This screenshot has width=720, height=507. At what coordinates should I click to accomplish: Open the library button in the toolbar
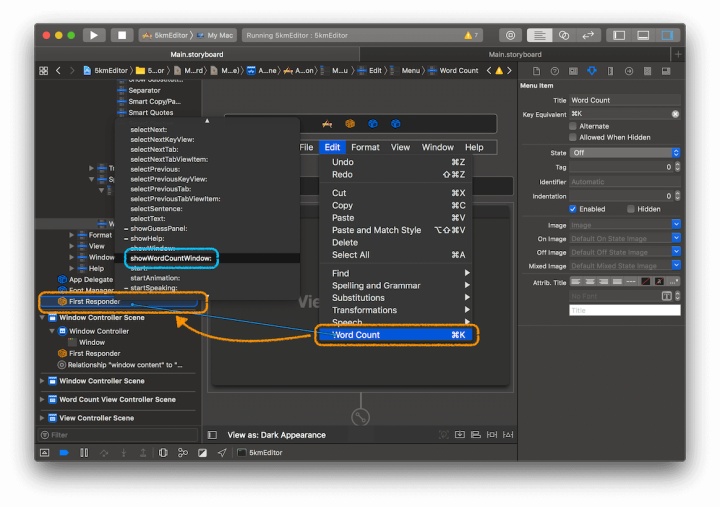pyautogui.click(x=510, y=35)
